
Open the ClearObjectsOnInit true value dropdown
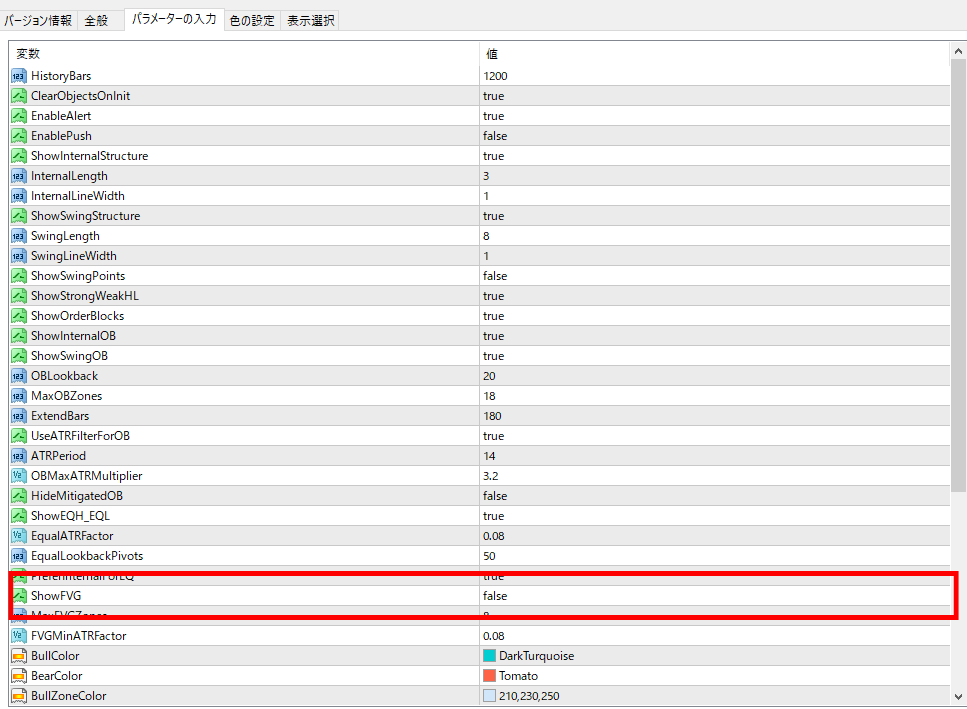pyautogui.click(x=494, y=96)
